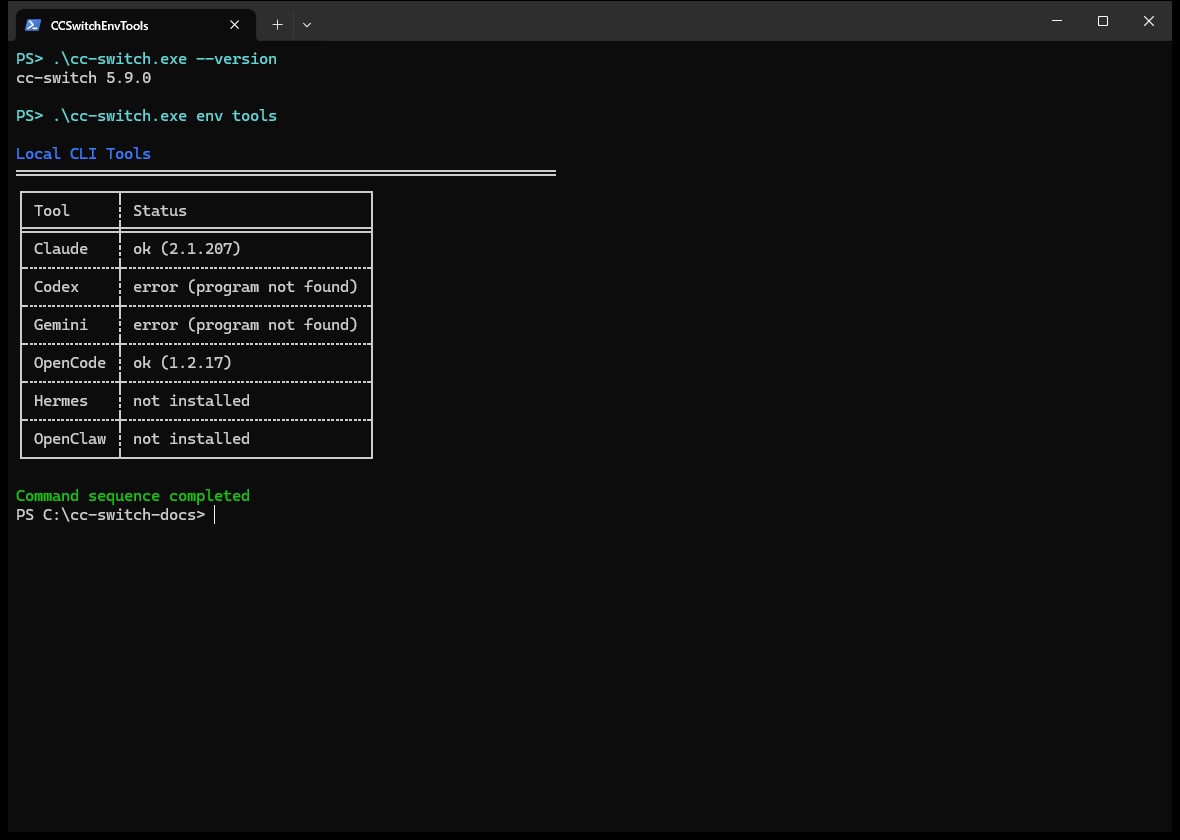Screen dimensions: 1180x840
Task: Close the CCSwitchEnvTools tab
Action: [x=234, y=25]
